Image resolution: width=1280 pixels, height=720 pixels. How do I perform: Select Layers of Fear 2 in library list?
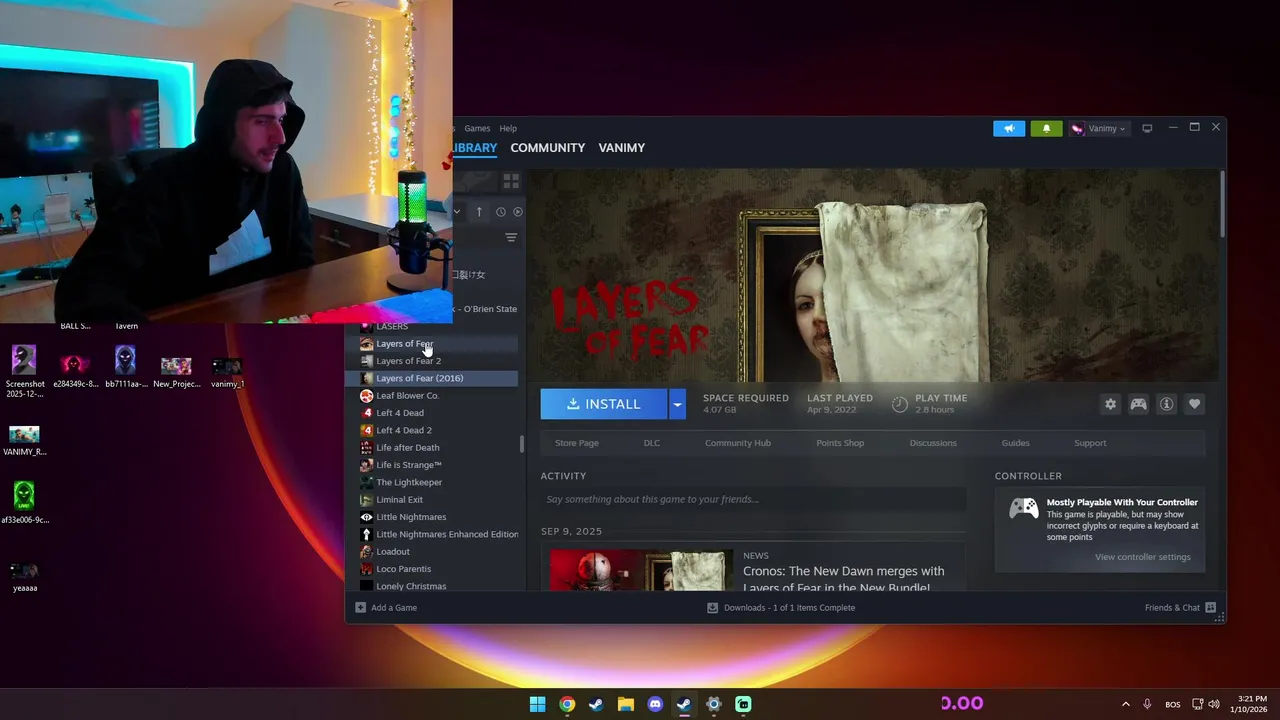pos(408,361)
